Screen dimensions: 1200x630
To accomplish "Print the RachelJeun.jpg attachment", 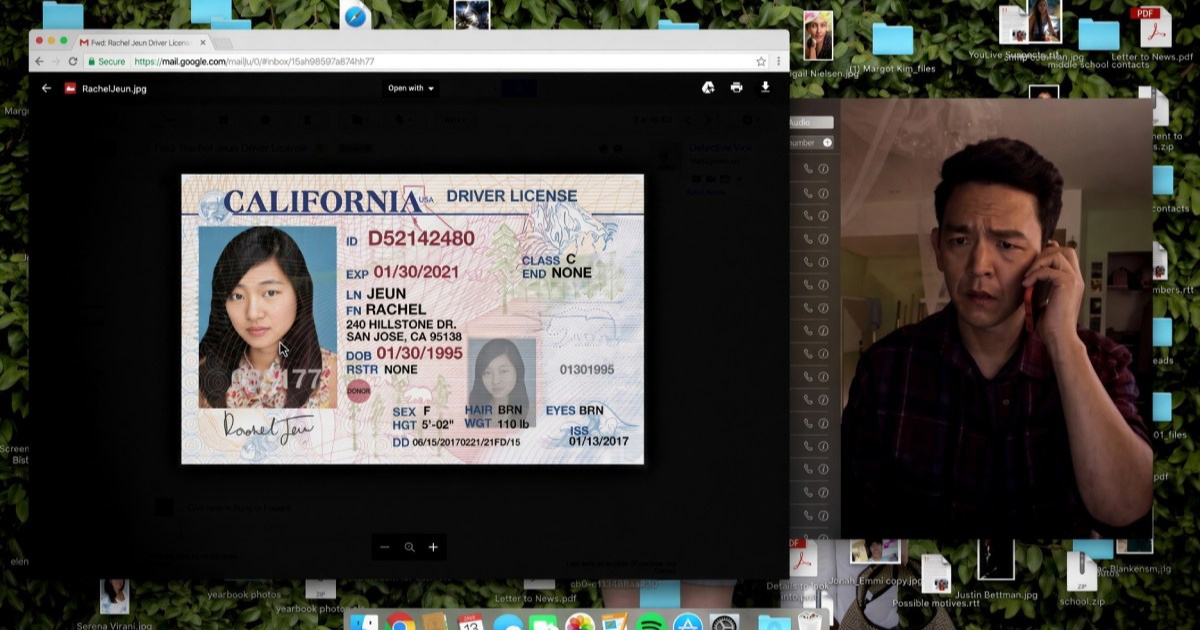I will [737, 87].
